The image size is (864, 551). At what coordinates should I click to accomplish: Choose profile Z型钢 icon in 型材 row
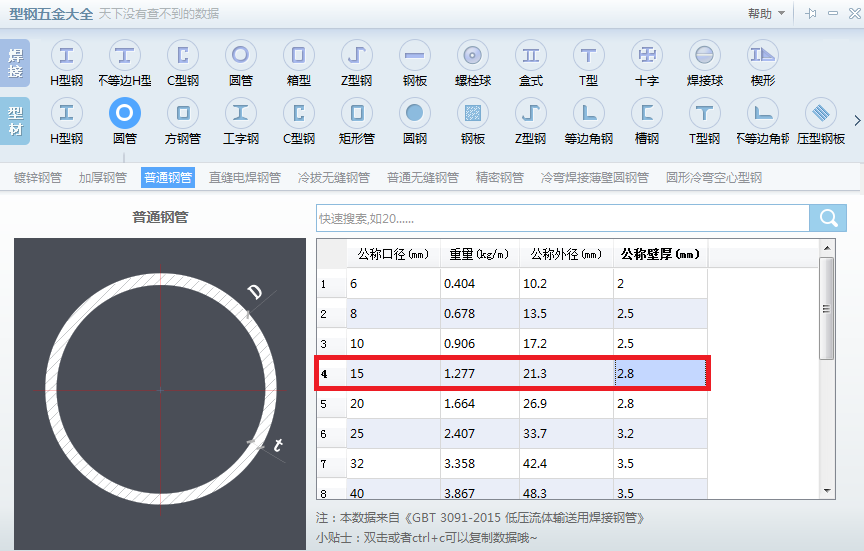(531, 114)
